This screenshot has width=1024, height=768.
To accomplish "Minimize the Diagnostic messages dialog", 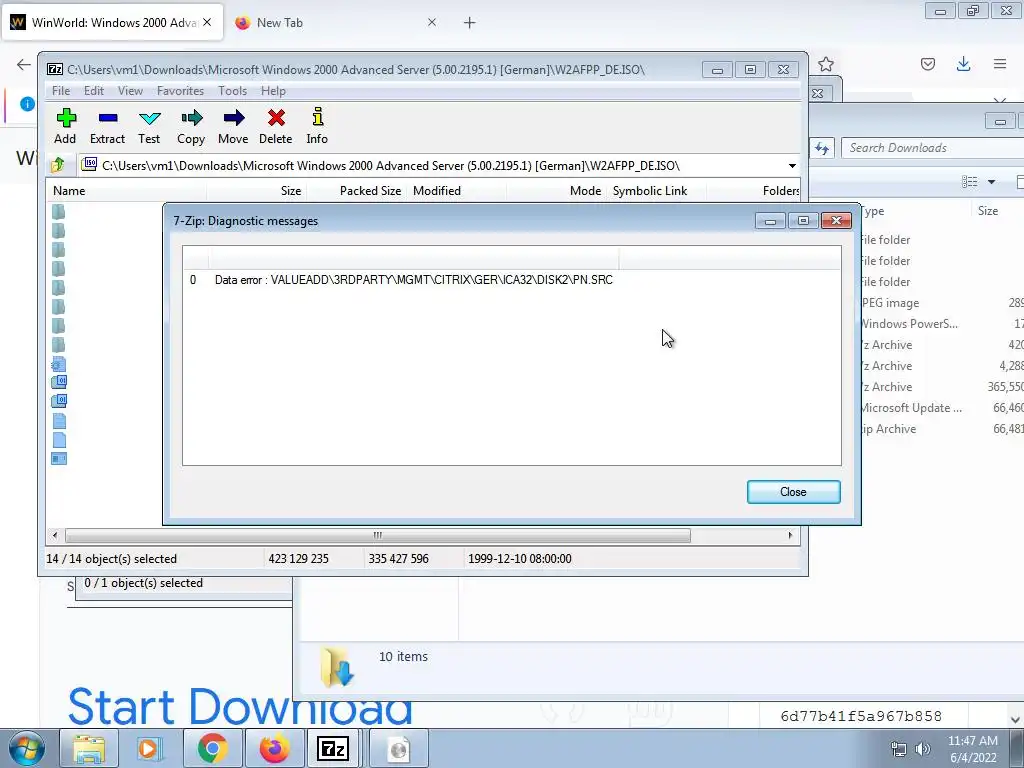I will pyautogui.click(x=770, y=221).
